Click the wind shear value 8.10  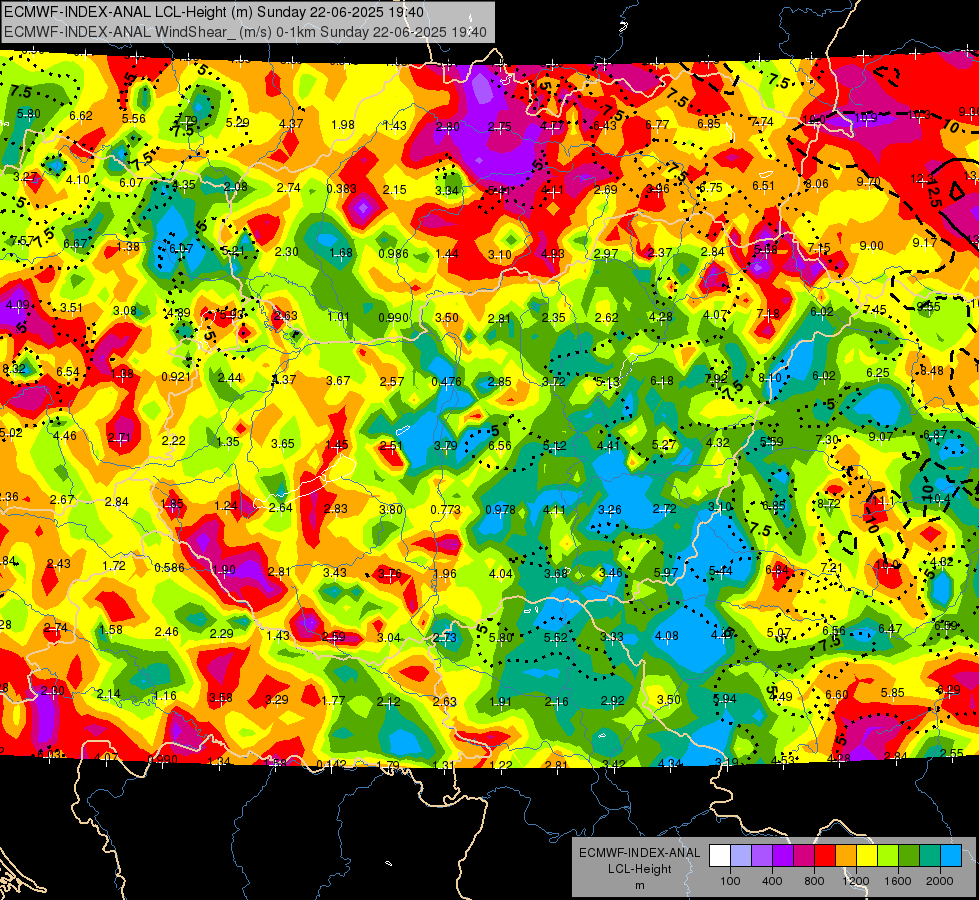770,377
